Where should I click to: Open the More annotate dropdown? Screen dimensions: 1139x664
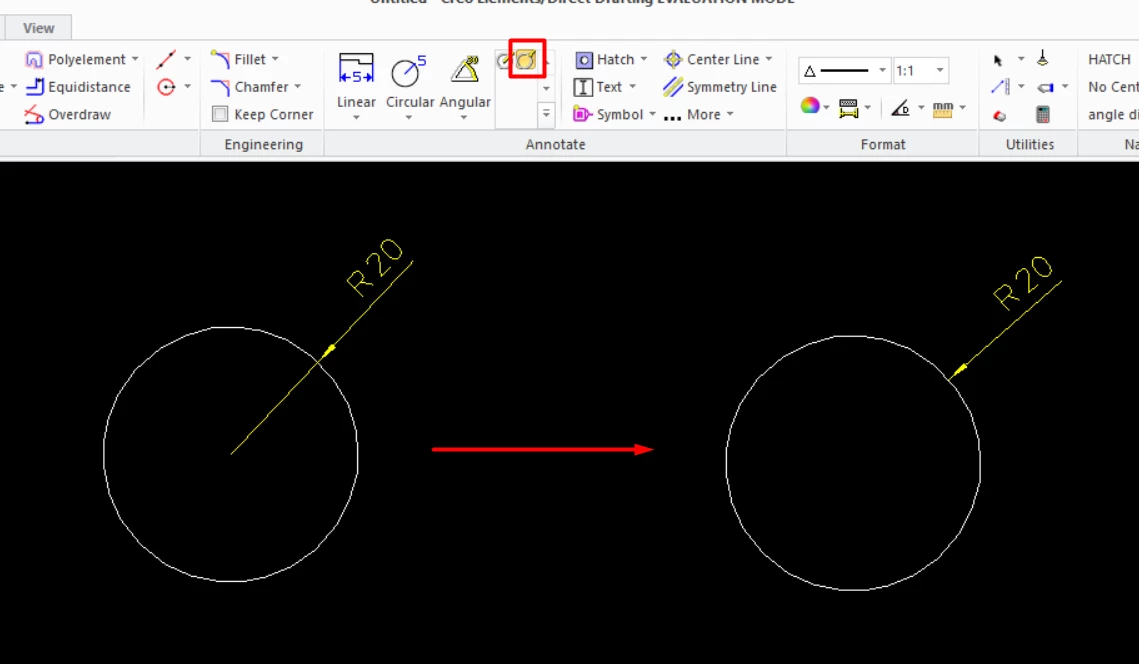coord(699,115)
